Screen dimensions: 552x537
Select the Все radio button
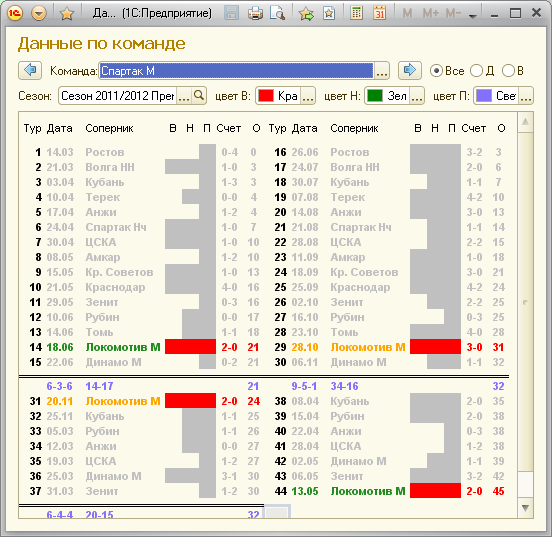click(436, 71)
